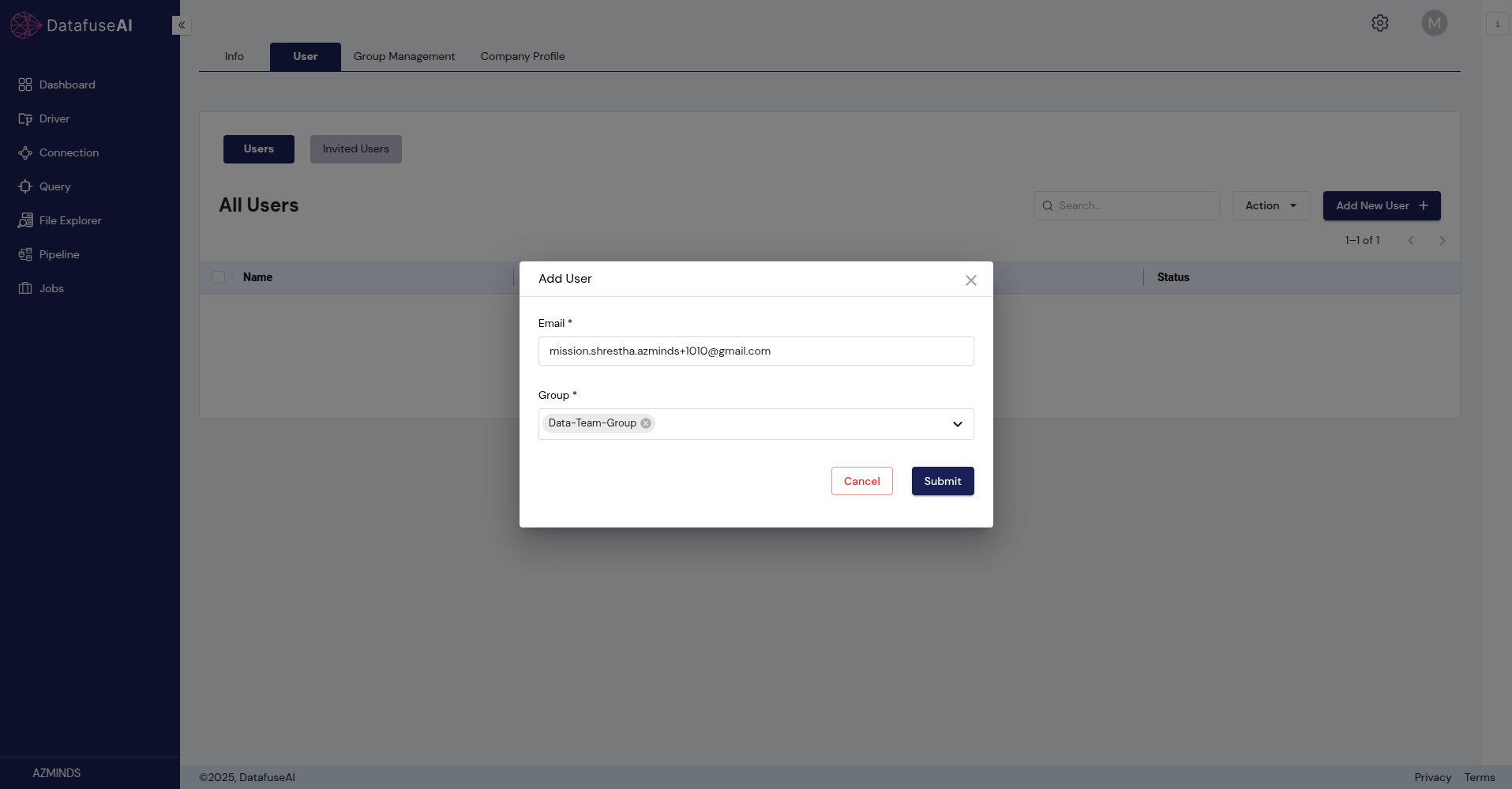
Task: Switch to Company Profile tab
Action: [522, 56]
